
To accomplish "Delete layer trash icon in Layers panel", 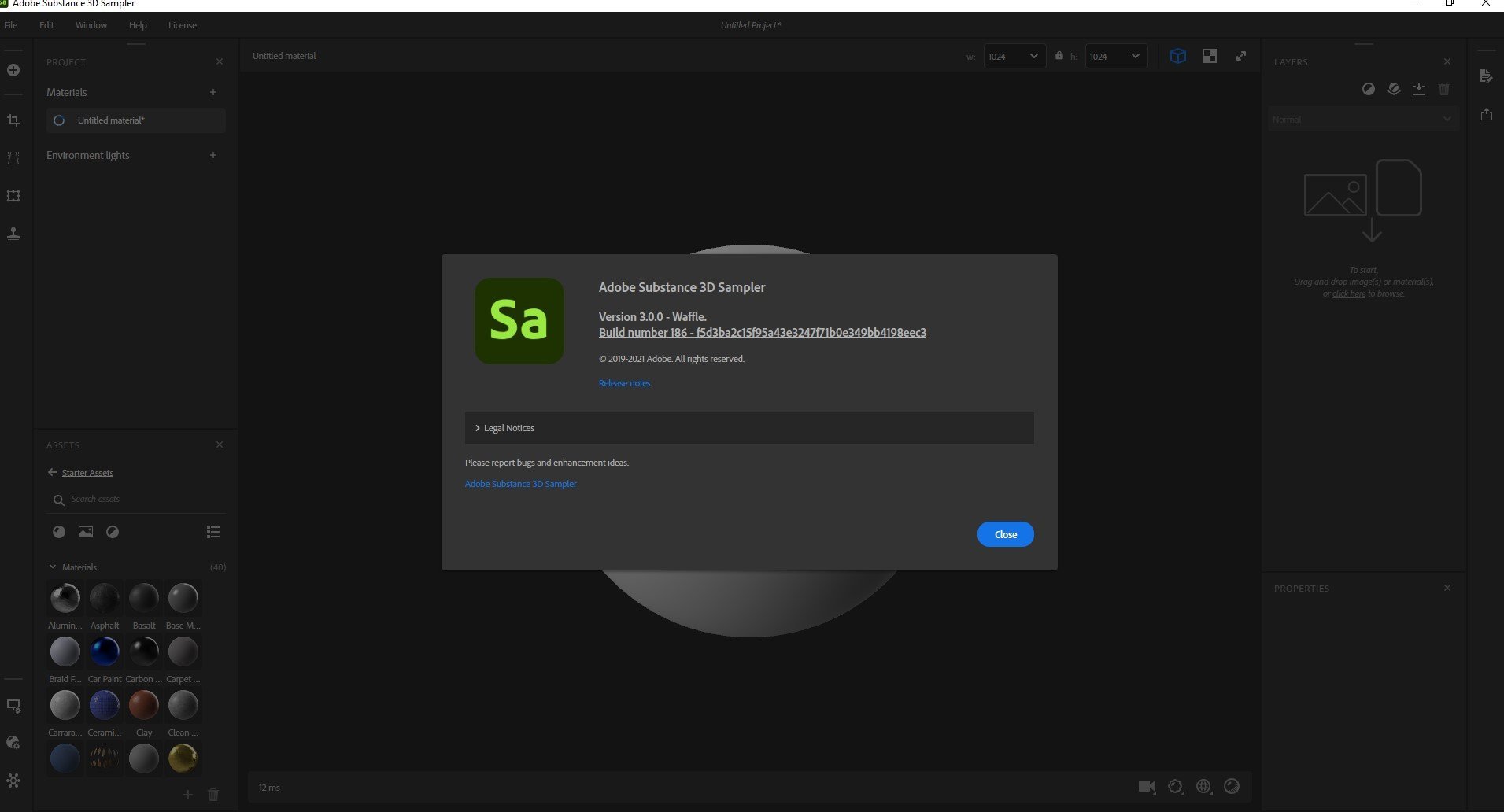I will pyautogui.click(x=1444, y=90).
